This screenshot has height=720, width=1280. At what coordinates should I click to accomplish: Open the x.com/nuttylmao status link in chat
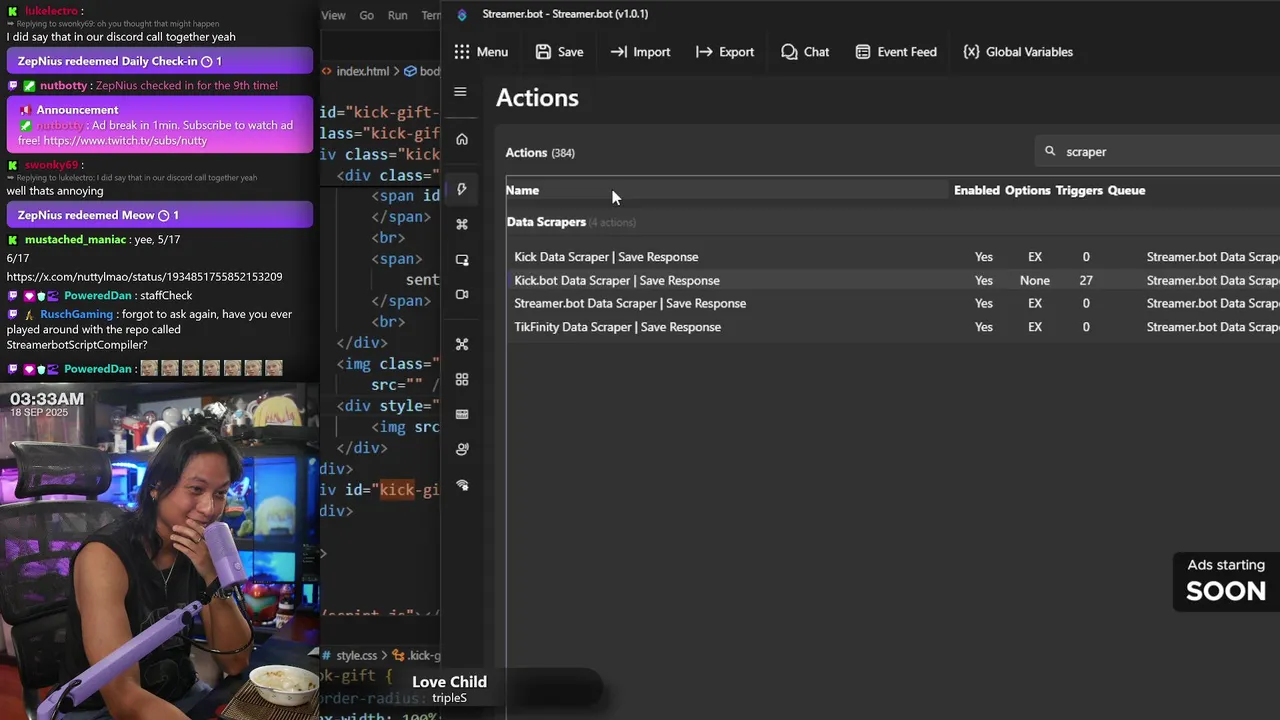tap(144, 277)
